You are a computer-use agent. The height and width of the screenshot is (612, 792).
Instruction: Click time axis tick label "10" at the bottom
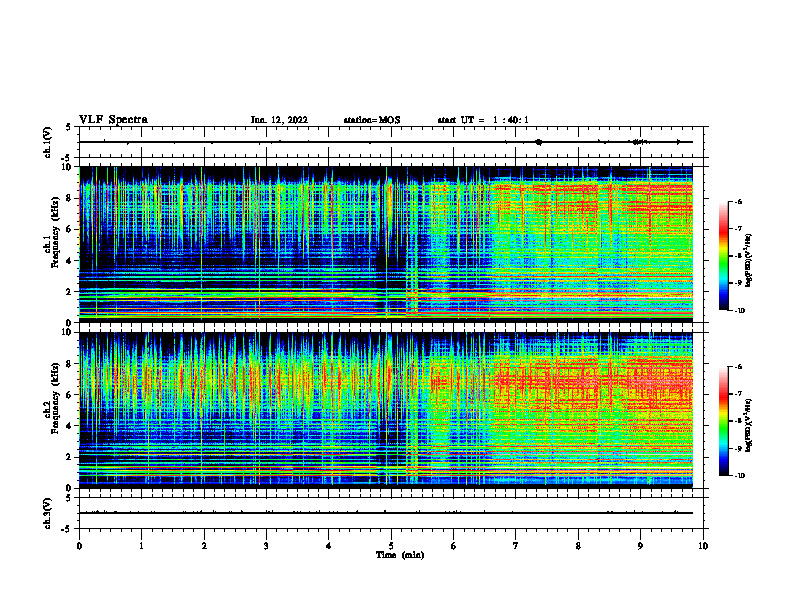tap(703, 546)
